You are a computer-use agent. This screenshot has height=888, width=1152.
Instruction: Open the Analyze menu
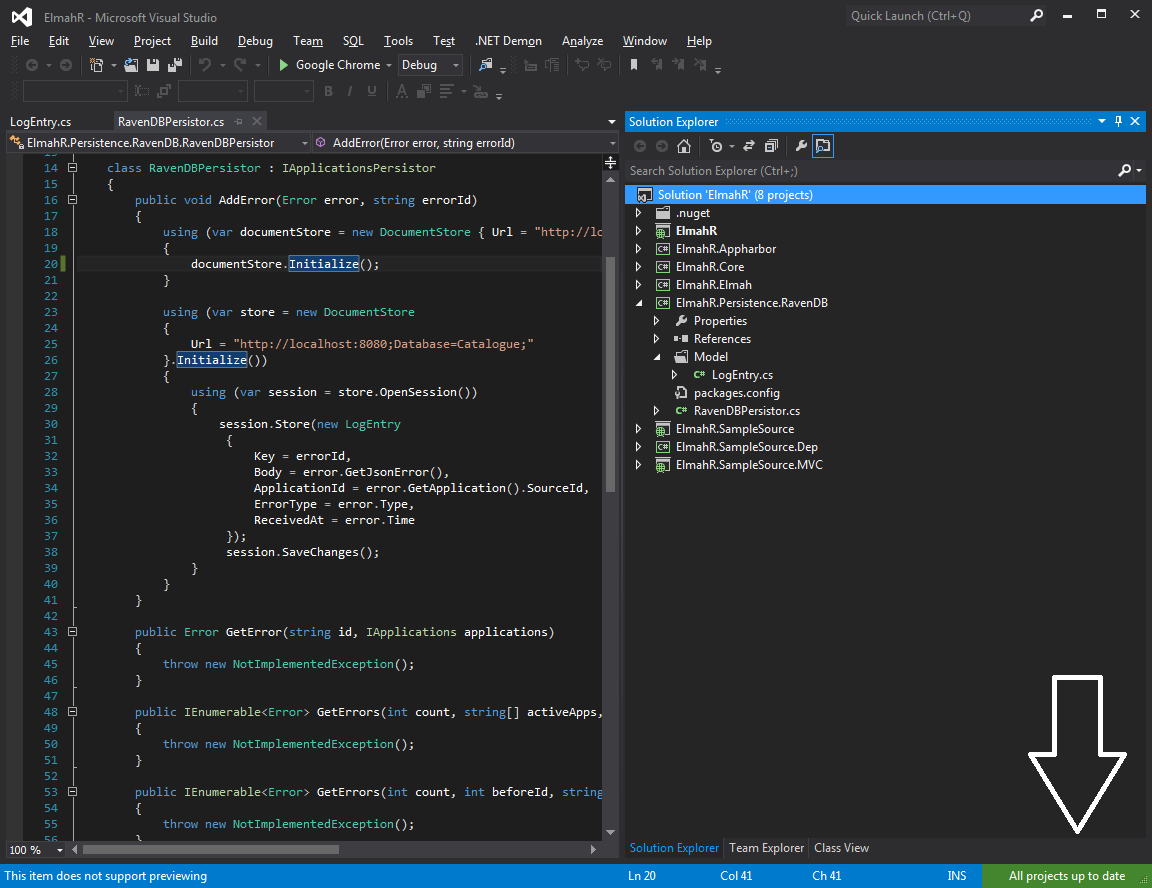[x=582, y=41]
